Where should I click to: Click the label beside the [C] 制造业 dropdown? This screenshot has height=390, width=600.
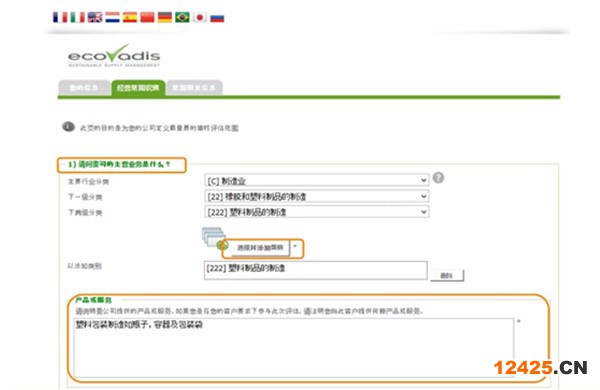coord(88,181)
